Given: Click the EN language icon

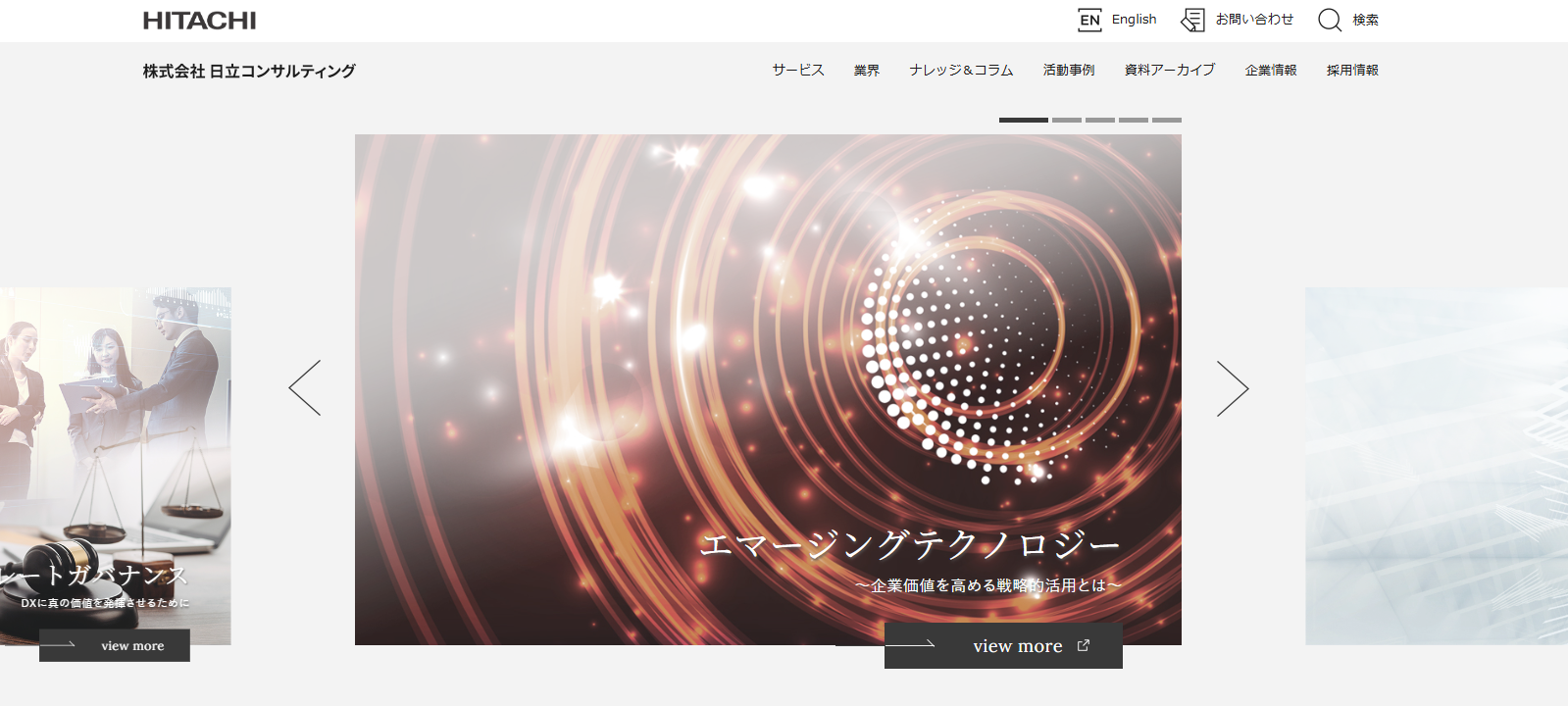Looking at the screenshot, I should [1089, 20].
